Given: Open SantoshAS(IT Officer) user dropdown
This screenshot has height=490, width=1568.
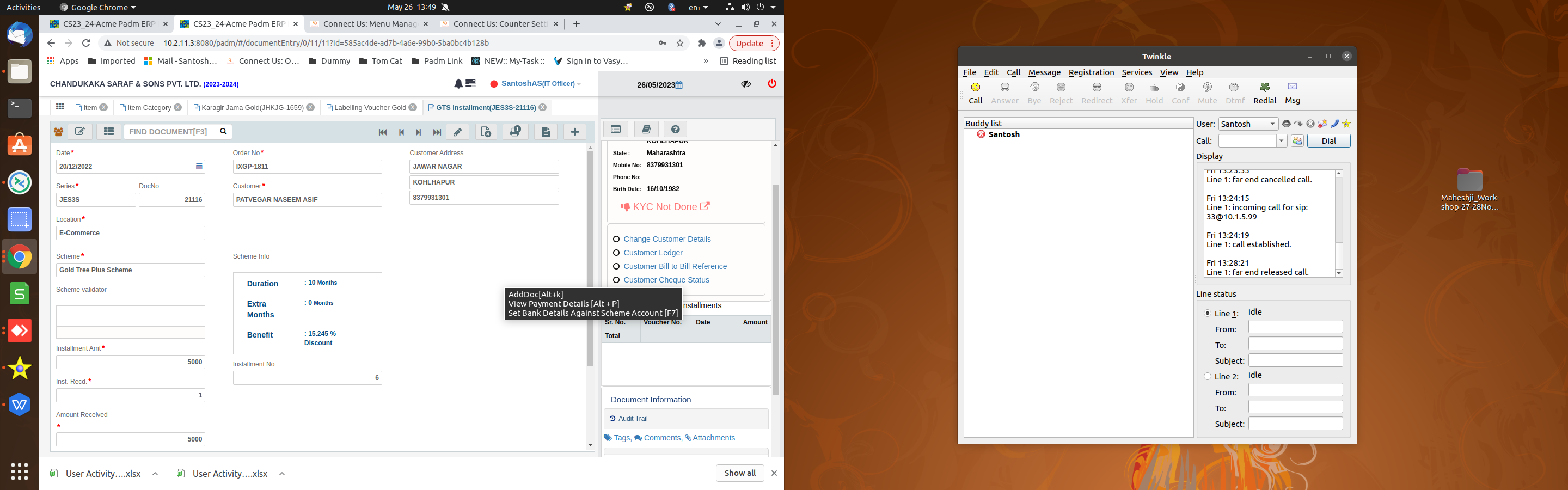Looking at the screenshot, I should 541,84.
